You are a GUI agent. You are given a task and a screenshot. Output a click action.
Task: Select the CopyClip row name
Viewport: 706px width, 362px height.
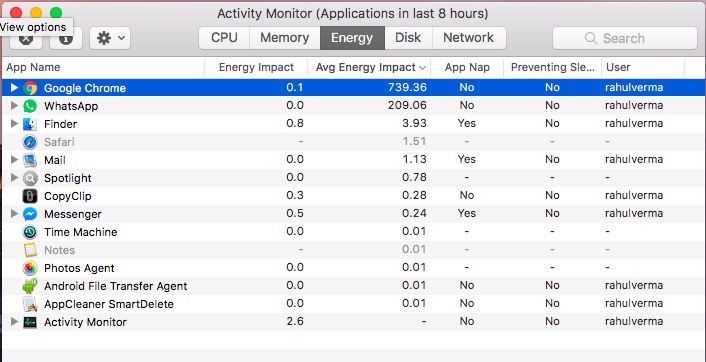point(68,196)
